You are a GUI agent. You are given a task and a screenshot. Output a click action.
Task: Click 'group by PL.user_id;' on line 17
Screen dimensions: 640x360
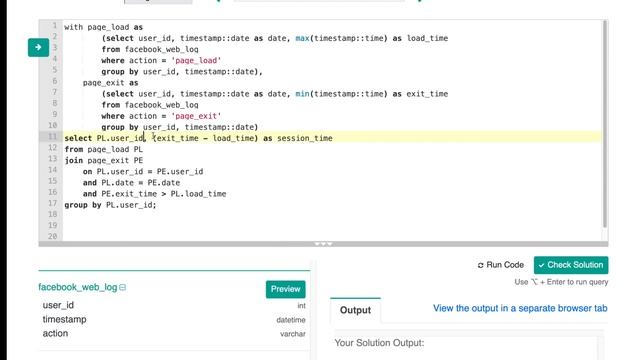click(110, 205)
